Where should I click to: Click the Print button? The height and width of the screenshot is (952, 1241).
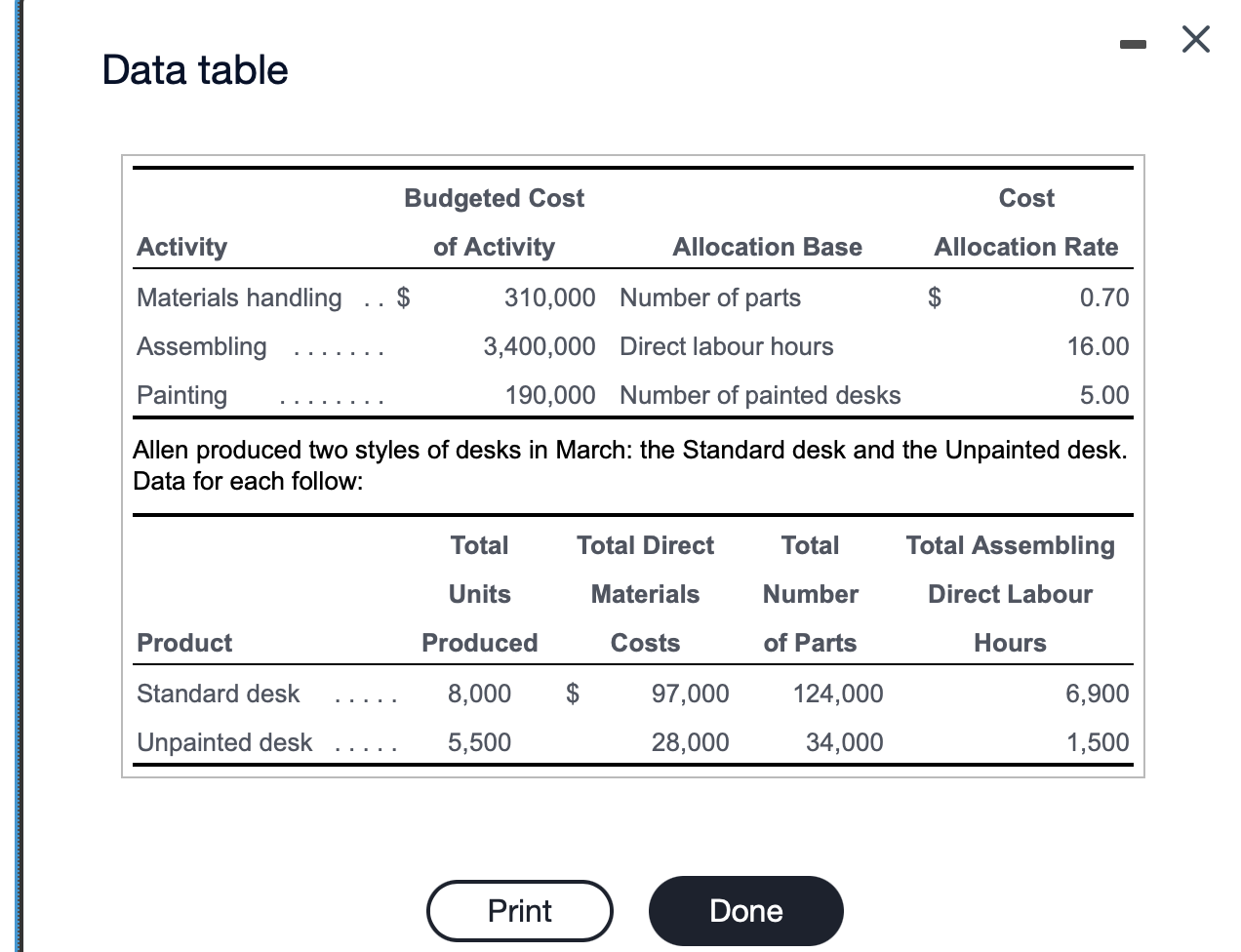[x=519, y=910]
